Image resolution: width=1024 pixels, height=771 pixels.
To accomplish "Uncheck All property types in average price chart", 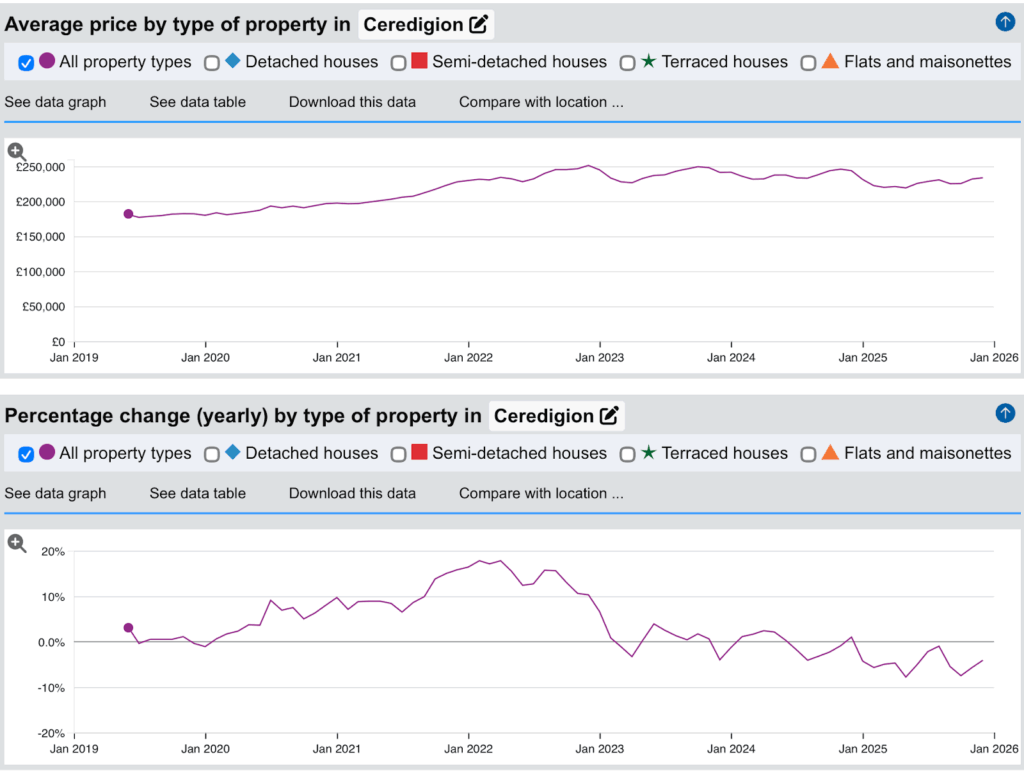I will pos(27,63).
